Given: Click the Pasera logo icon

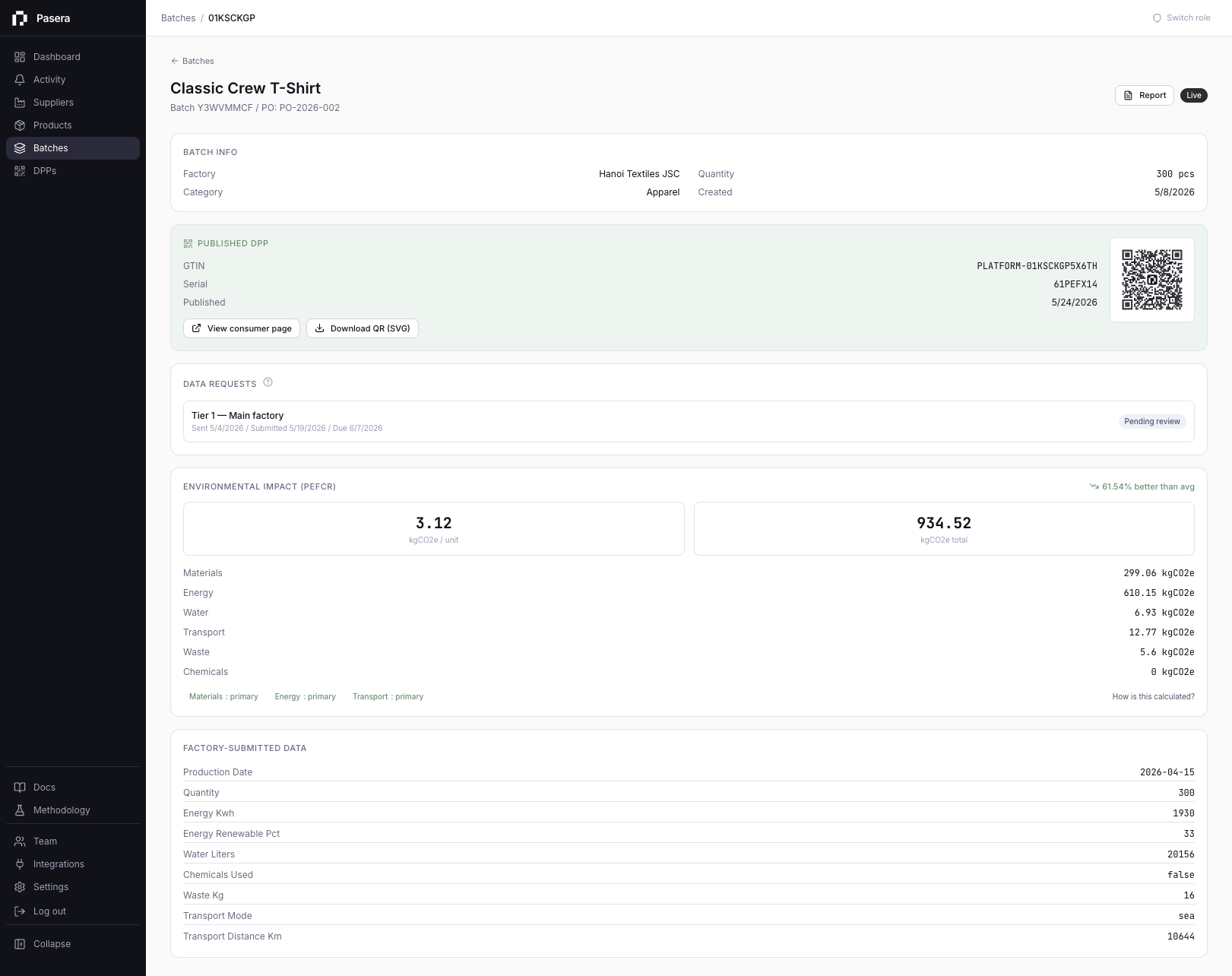Looking at the screenshot, I should [x=20, y=18].
